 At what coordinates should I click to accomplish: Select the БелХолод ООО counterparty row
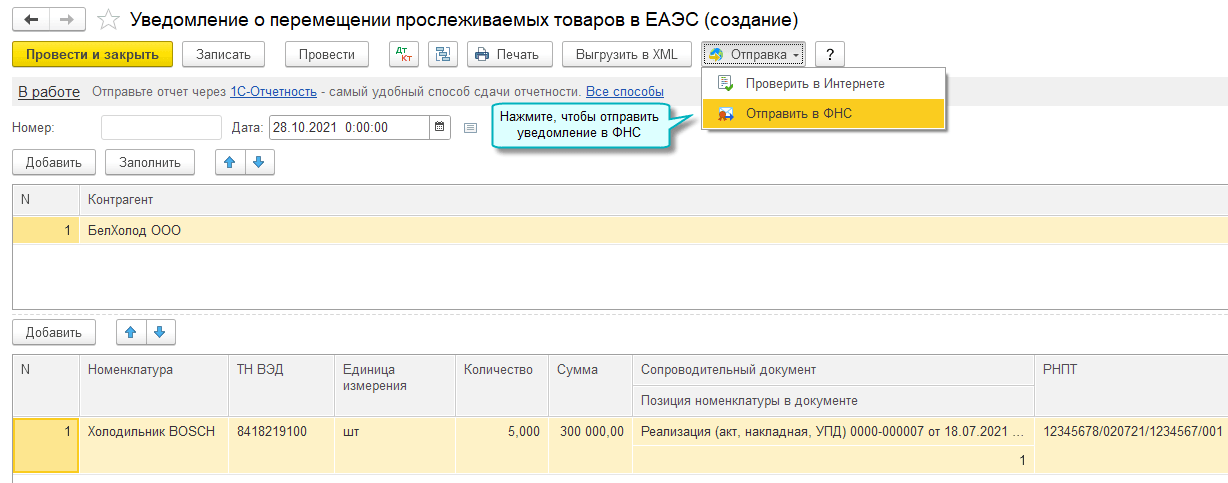tap(136, 231)
